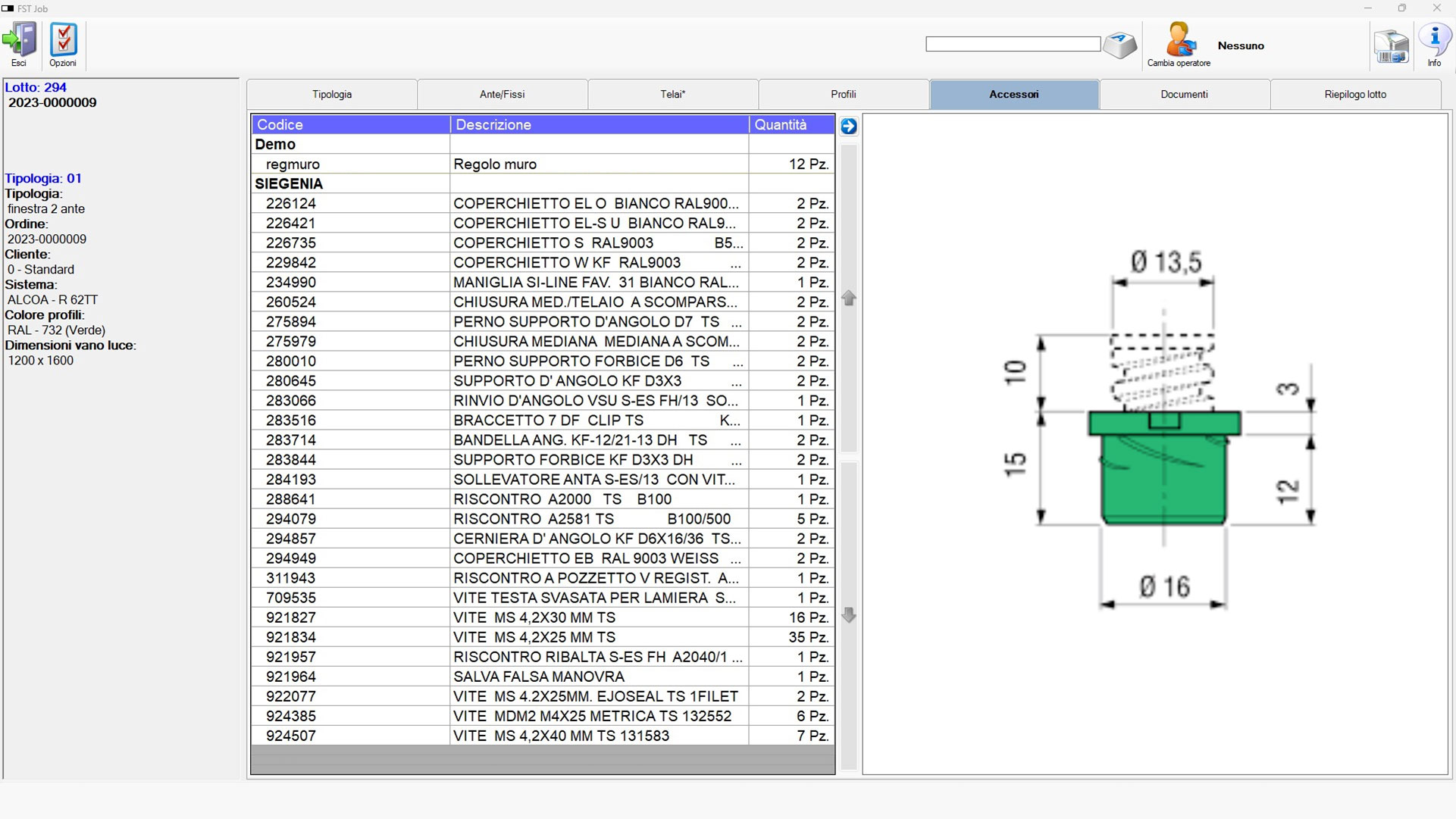Select SUPPORTO D' ANGOLO row 280645

click(x=543, y=380)
